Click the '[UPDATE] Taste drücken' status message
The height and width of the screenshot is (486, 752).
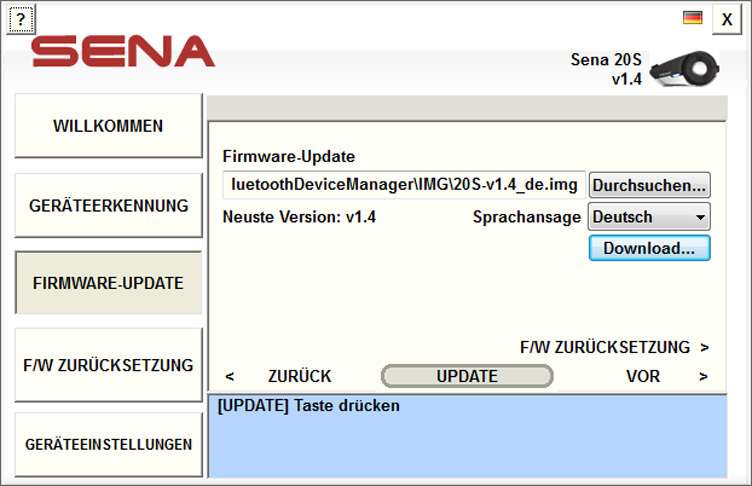tap(308, 406)
